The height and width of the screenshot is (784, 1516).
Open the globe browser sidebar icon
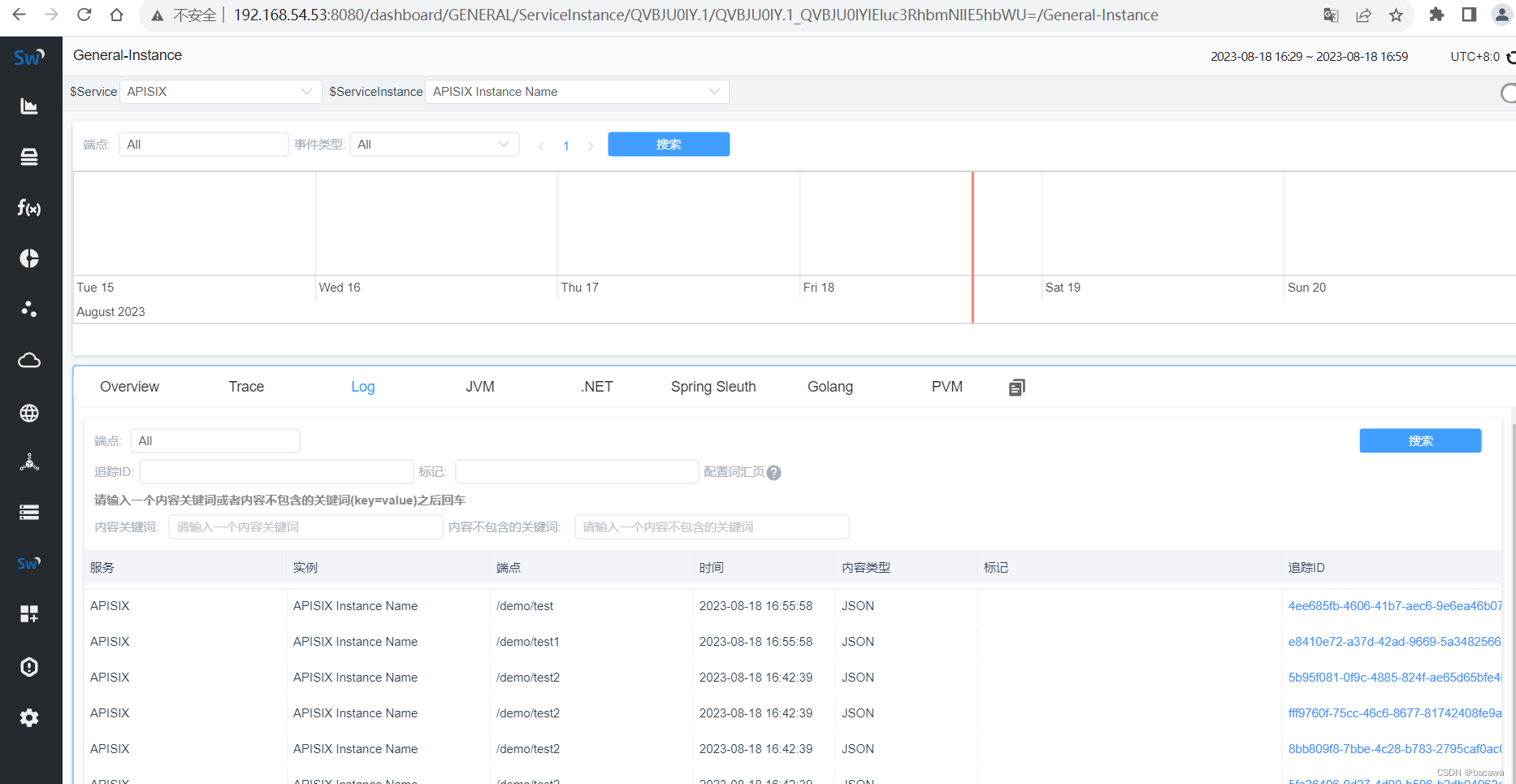(x=29, y=413)
